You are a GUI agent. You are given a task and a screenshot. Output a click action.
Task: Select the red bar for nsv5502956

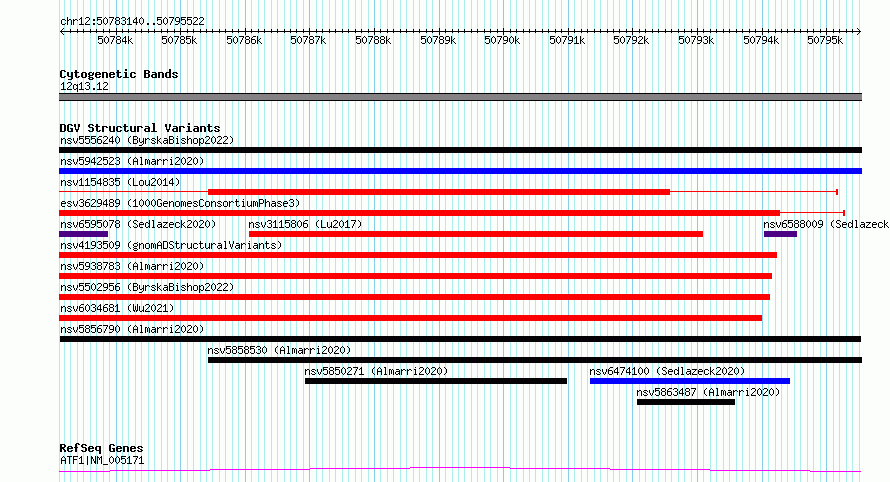point(414,297)
